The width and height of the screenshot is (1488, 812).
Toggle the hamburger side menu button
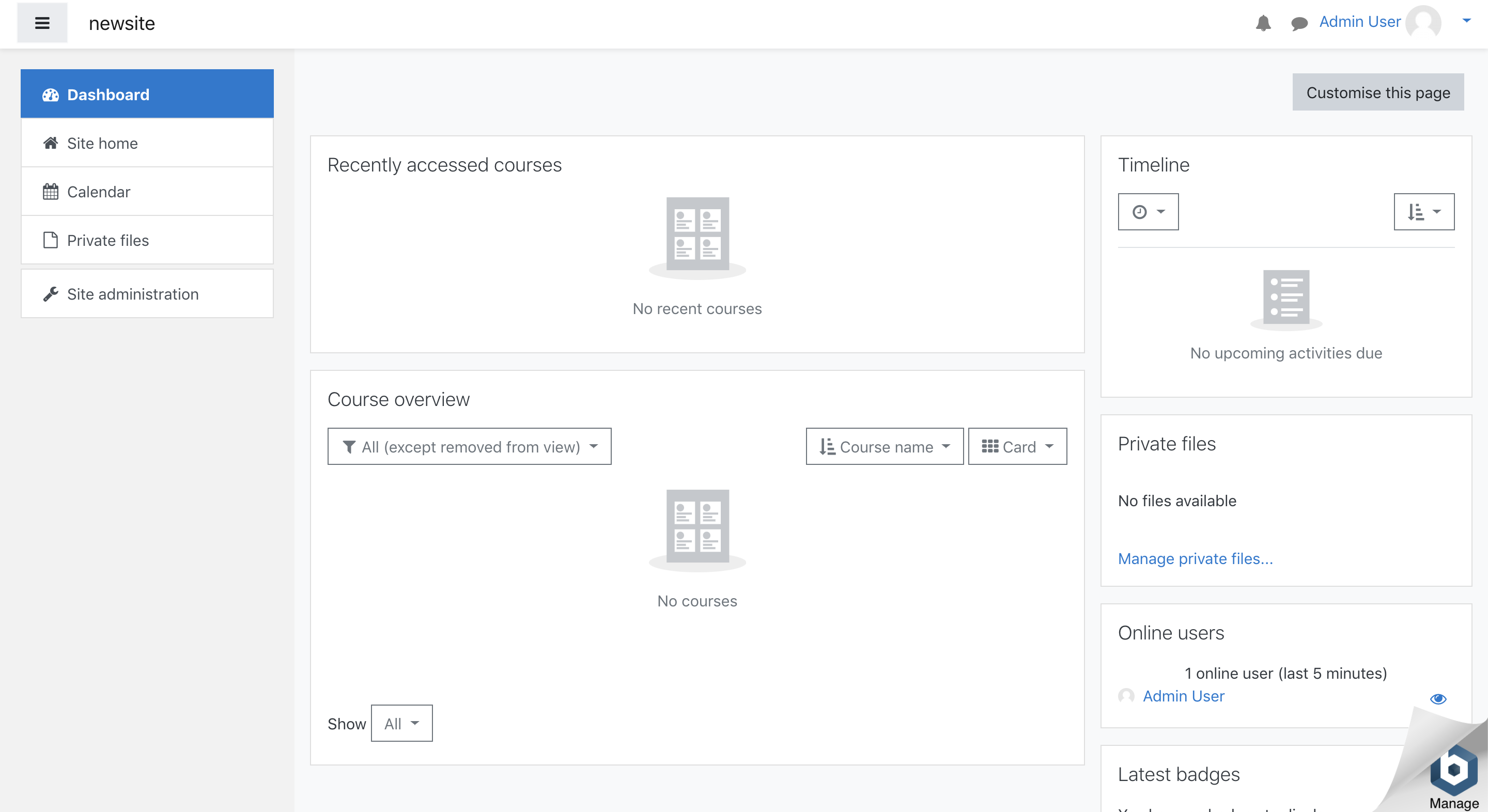(41, 23)
